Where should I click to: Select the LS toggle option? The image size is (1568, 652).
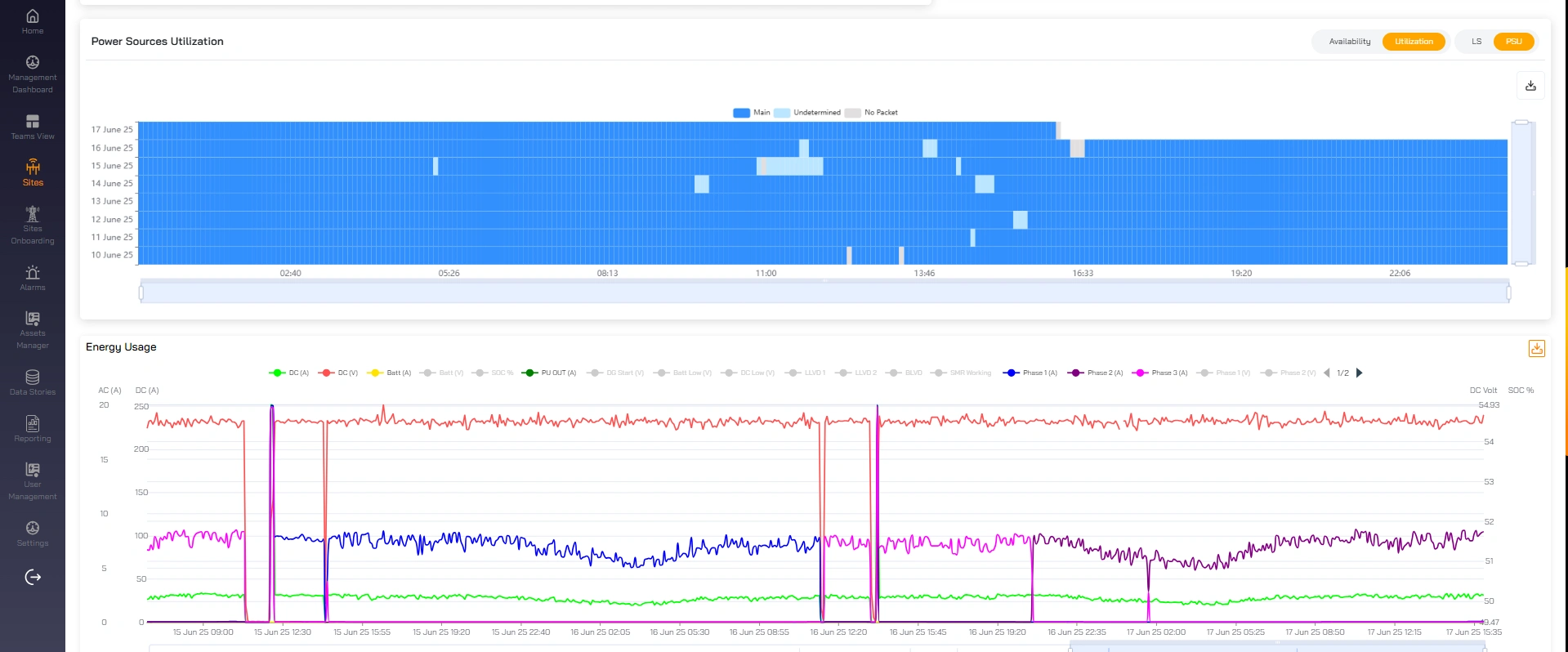pyautogui.click(x=1476, y=42)
